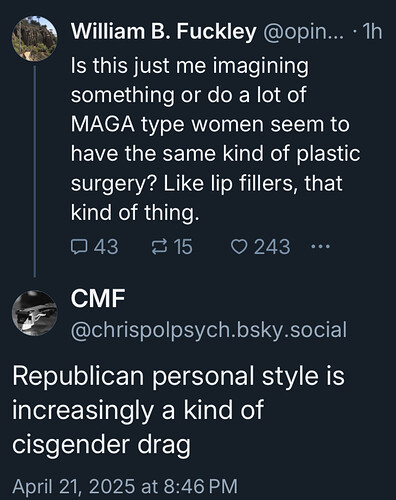This screenshot has width=396, height=500.
Task: Click the like count 243
Action: pos(272,247)
